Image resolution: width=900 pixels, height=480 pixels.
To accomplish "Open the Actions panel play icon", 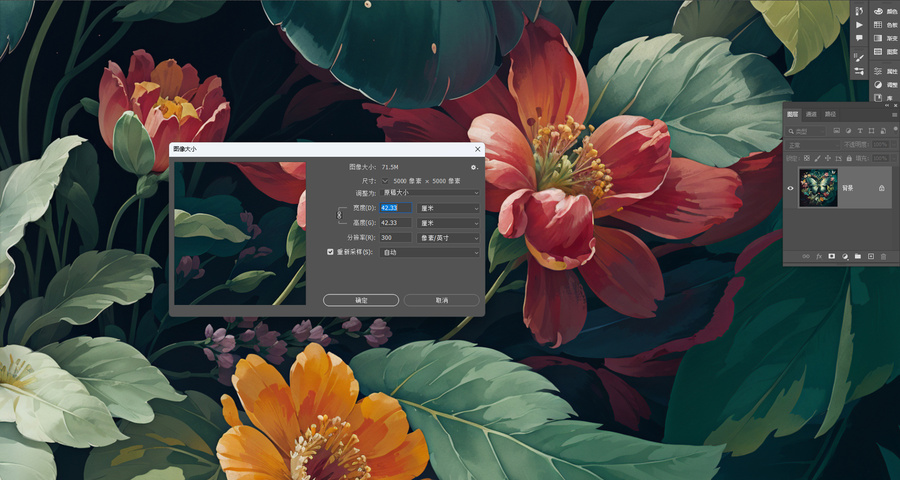I will [859, 25].
